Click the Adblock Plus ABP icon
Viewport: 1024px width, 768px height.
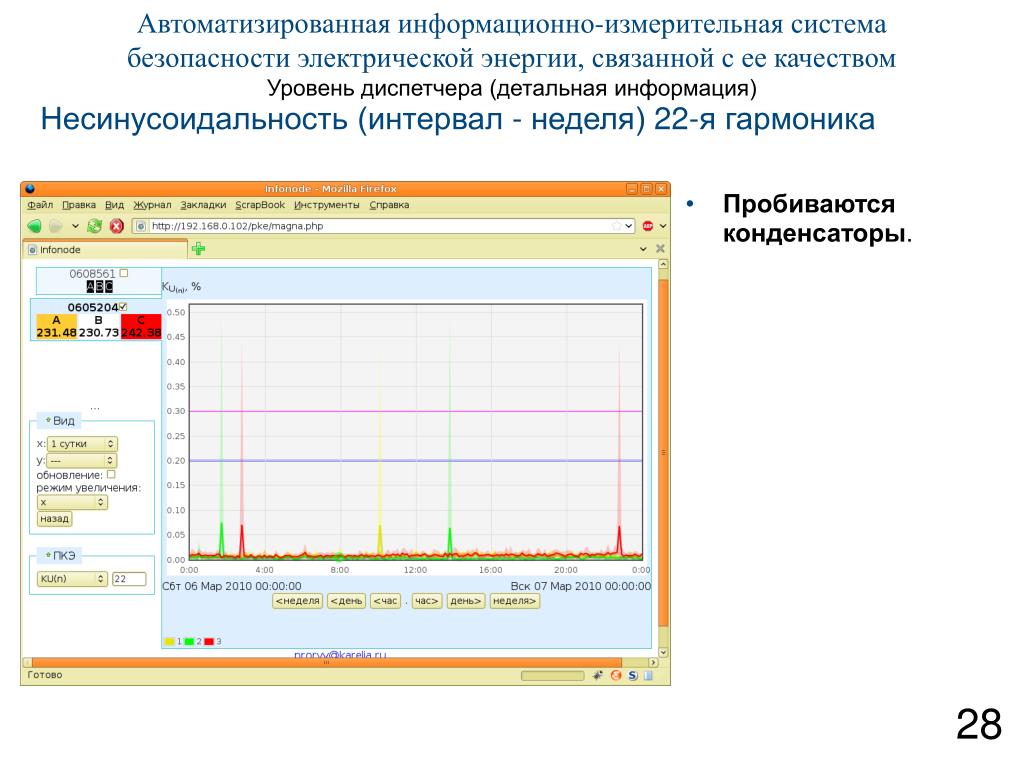coord(648,226)
